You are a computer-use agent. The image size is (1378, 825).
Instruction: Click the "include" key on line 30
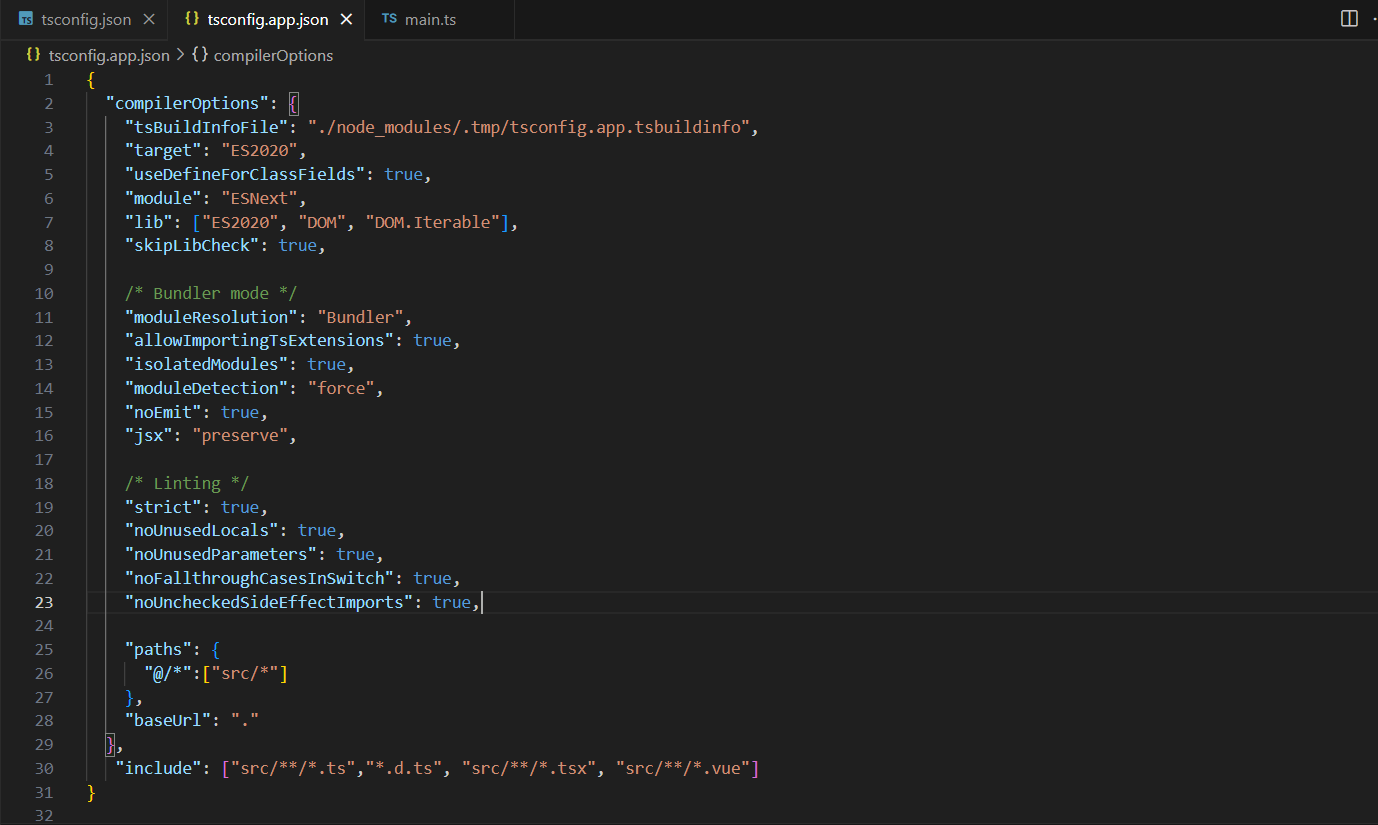click(159, 768)
